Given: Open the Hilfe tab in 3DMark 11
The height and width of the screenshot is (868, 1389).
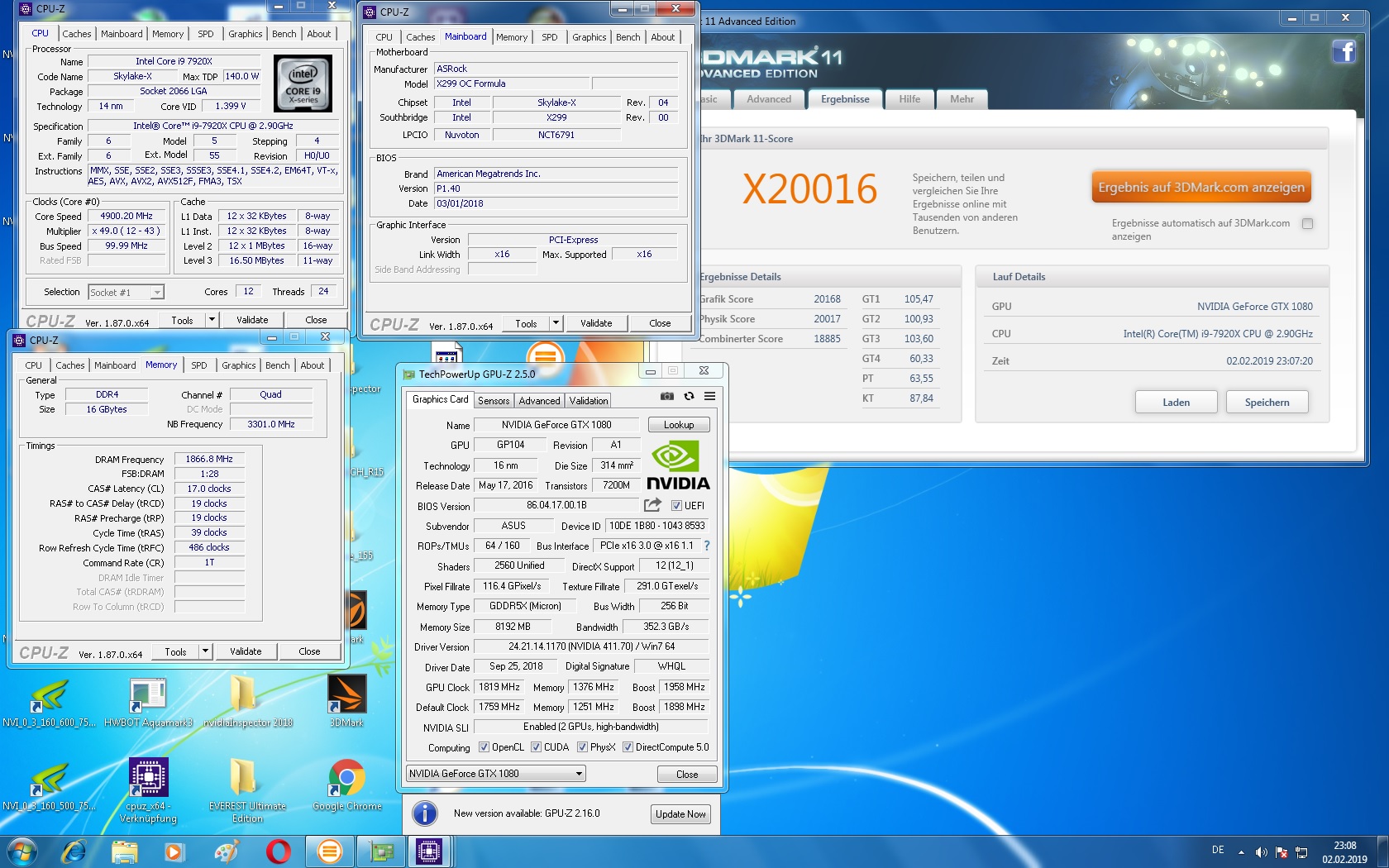Looking at the screenshot, I should (x=909, y=99).
